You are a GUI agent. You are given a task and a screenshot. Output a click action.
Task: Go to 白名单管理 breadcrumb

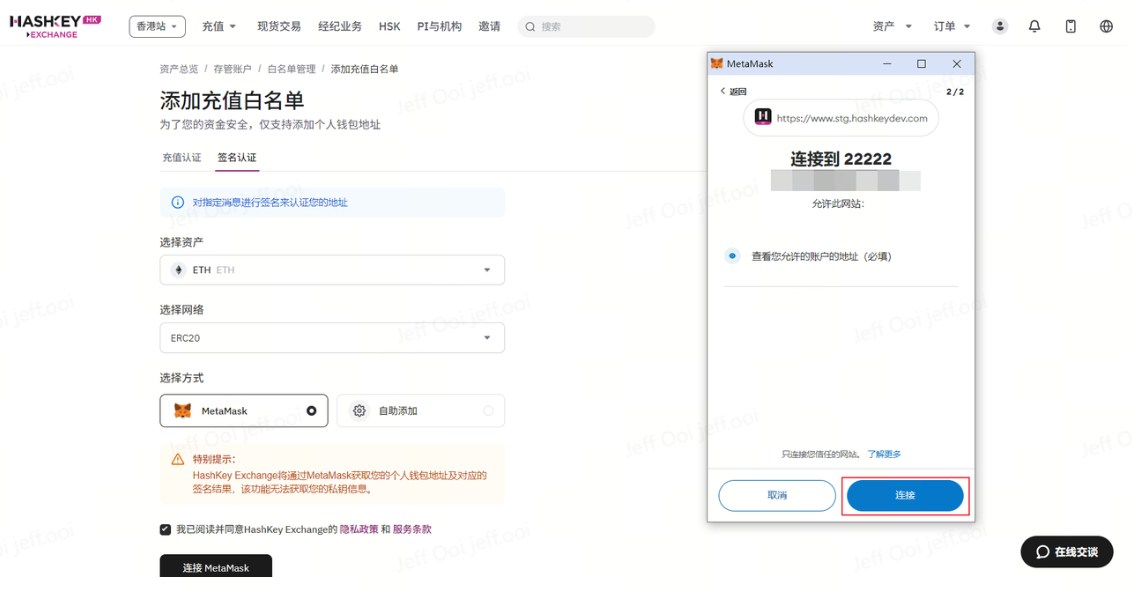(x=292, y=69)
